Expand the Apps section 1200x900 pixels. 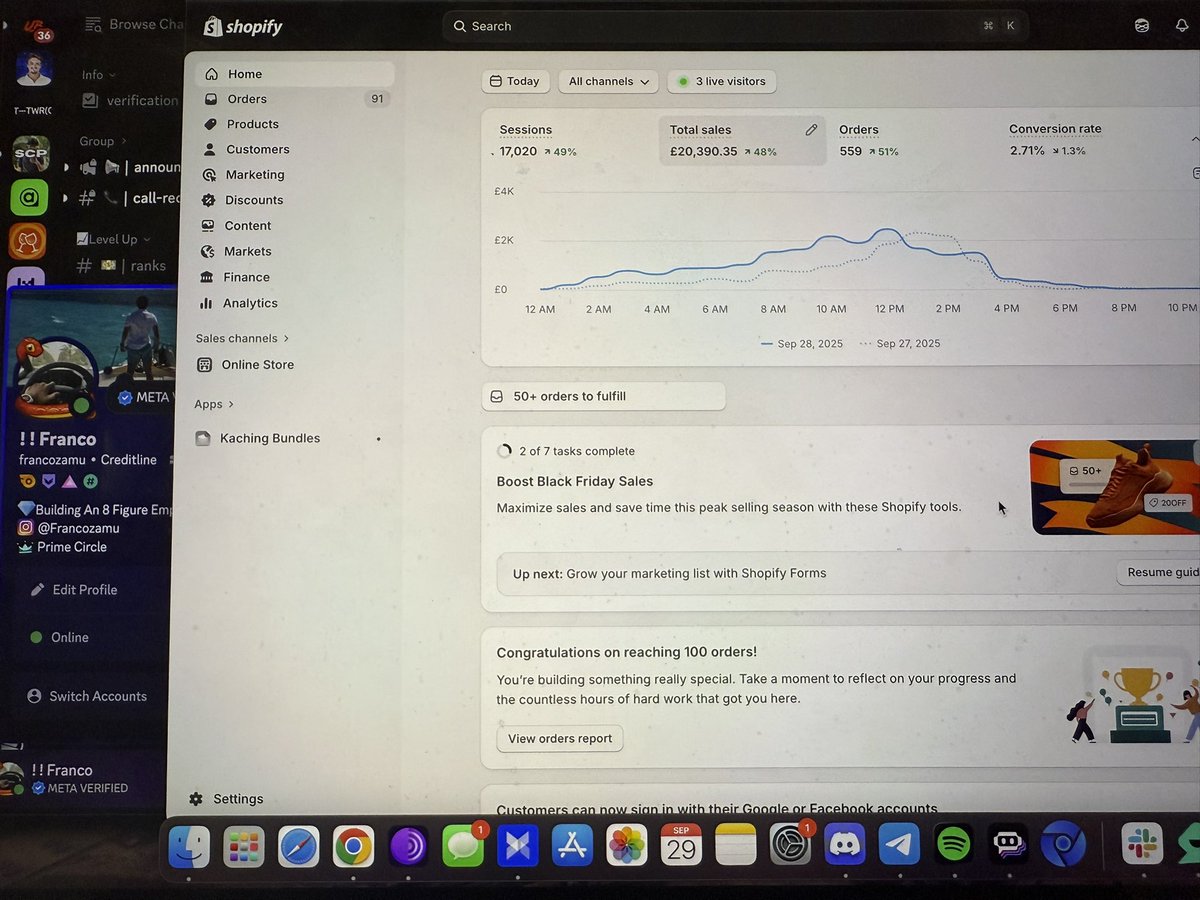click(214, 404)
